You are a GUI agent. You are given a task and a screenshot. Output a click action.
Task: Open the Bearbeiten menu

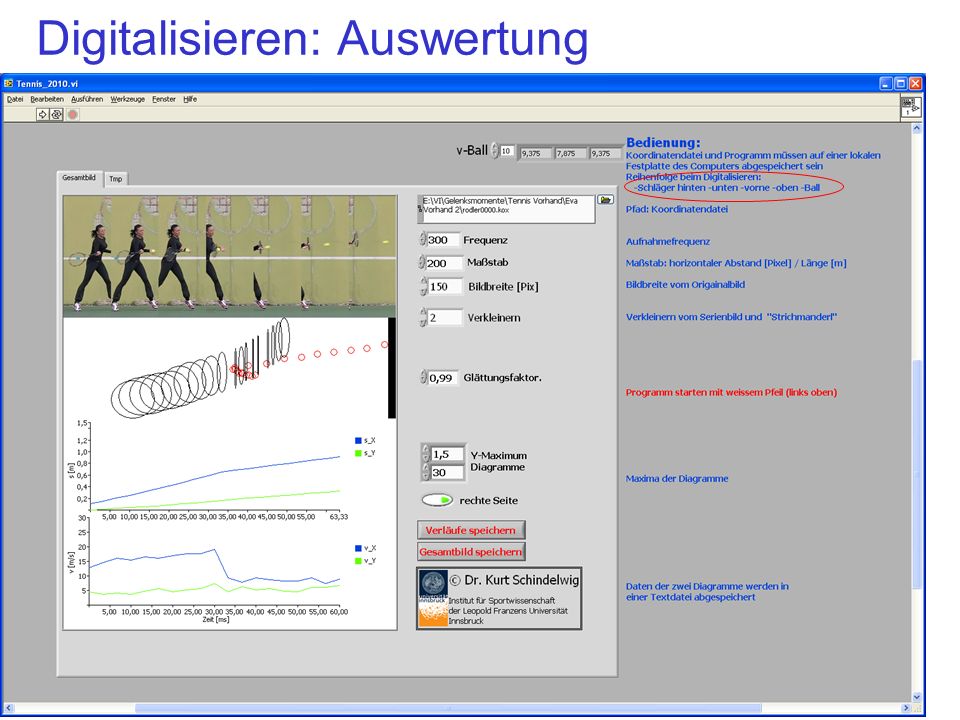[47, 99]
